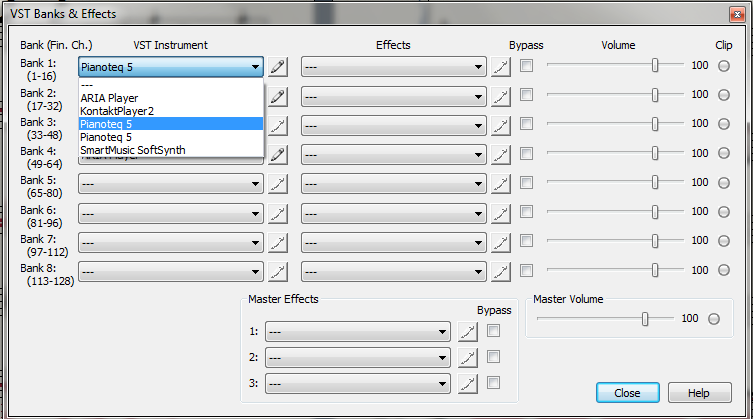Close the VST Banks & Effects window
The image size is (753, 419).
pos(737,14)
